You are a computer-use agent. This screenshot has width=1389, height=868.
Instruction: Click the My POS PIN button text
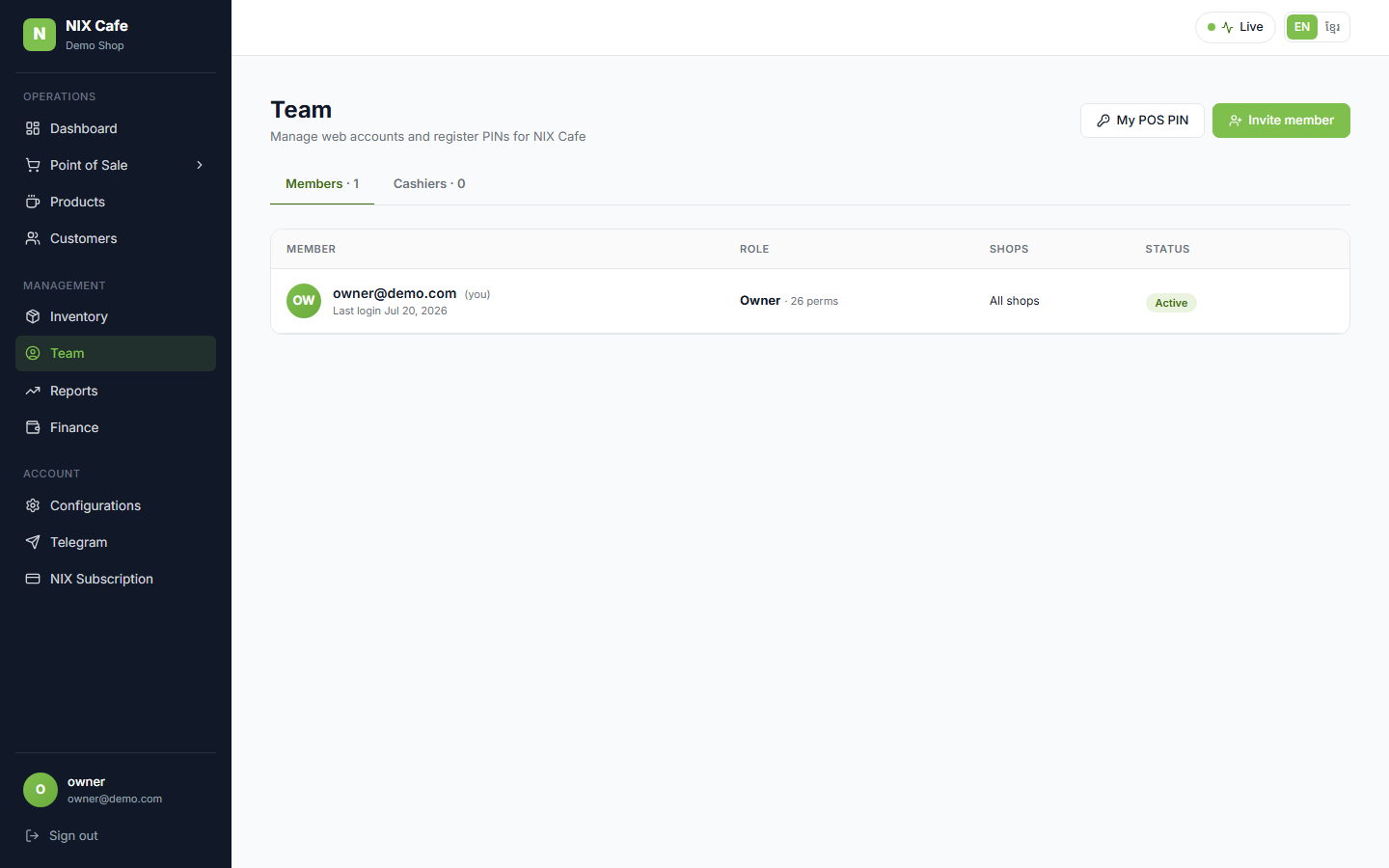1152,121
